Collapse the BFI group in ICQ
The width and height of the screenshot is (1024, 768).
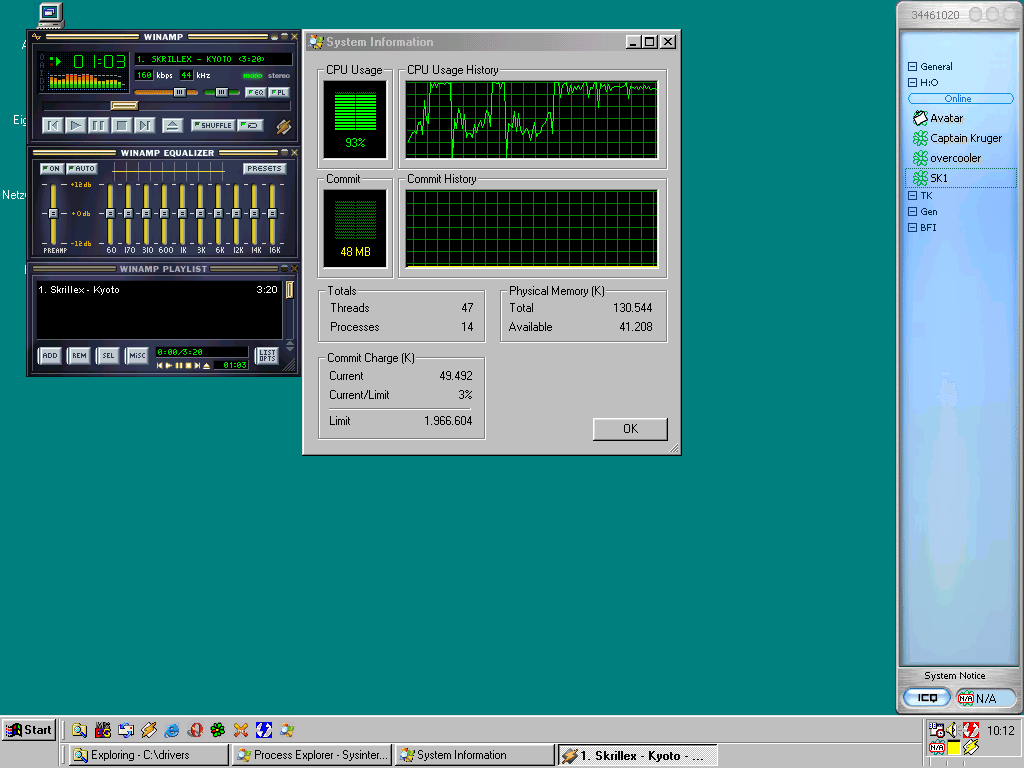coord(912,227)
